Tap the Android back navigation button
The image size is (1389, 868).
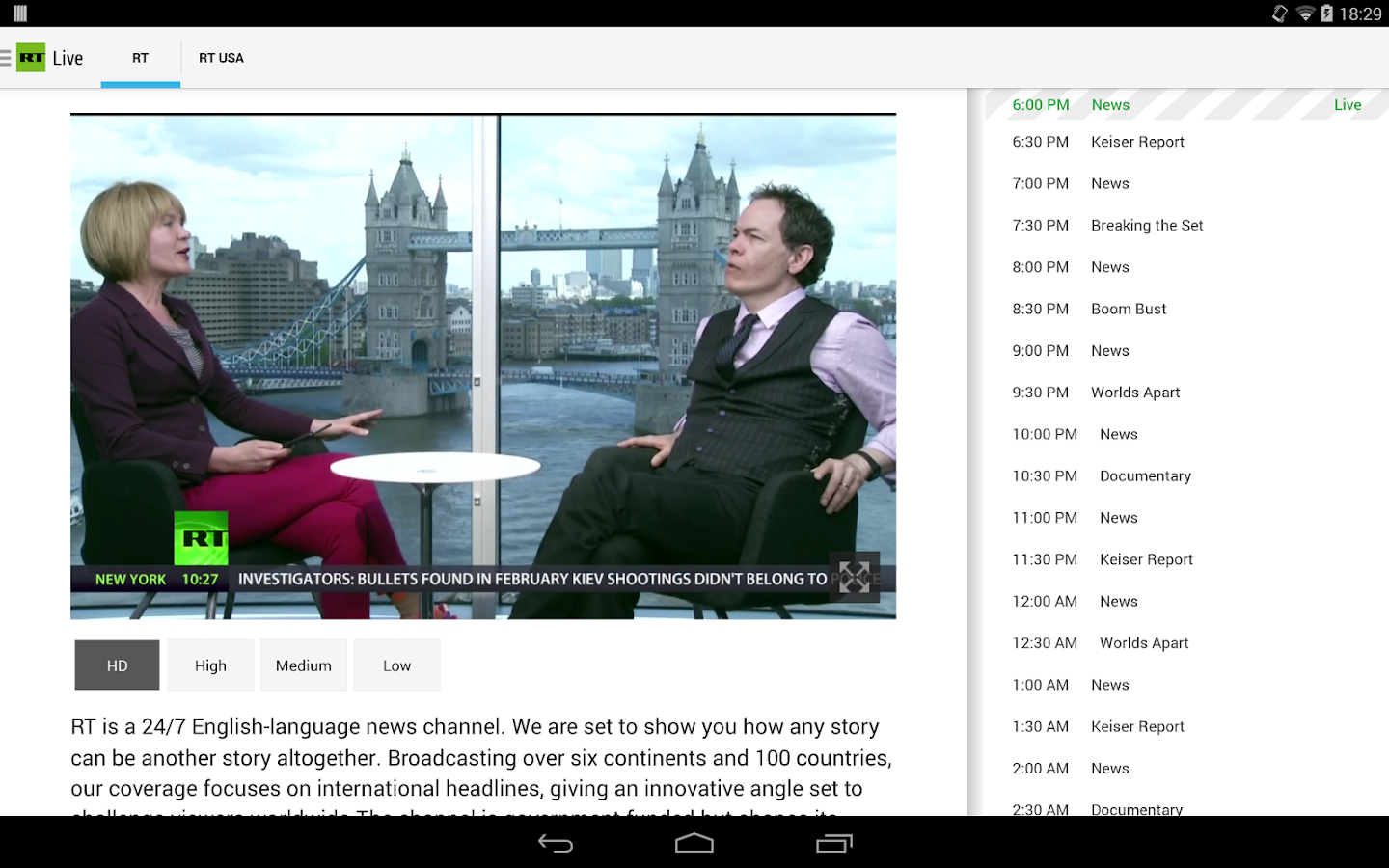coord(556,844)
